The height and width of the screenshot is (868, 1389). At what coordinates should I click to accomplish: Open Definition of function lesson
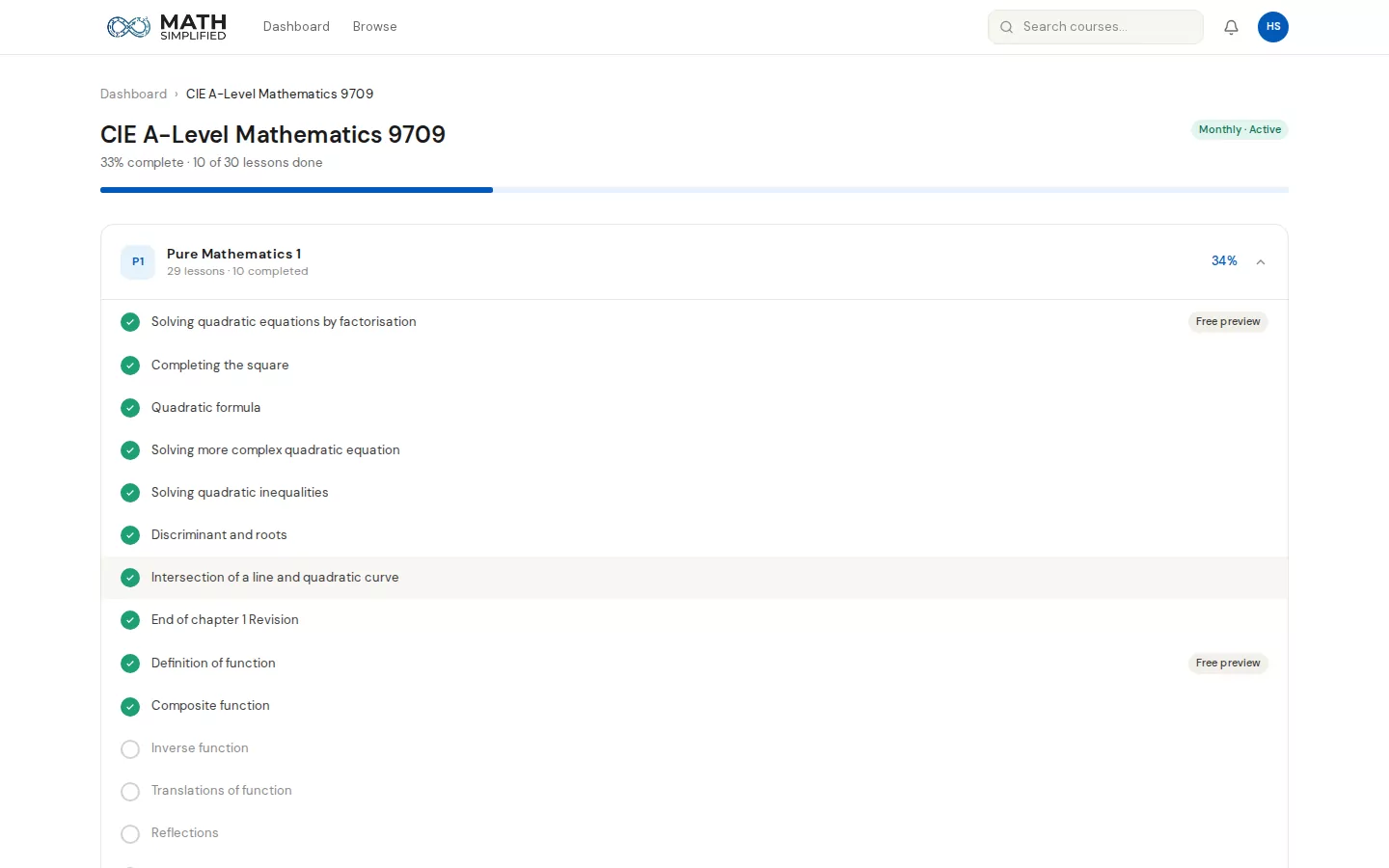tap(213, 664)
